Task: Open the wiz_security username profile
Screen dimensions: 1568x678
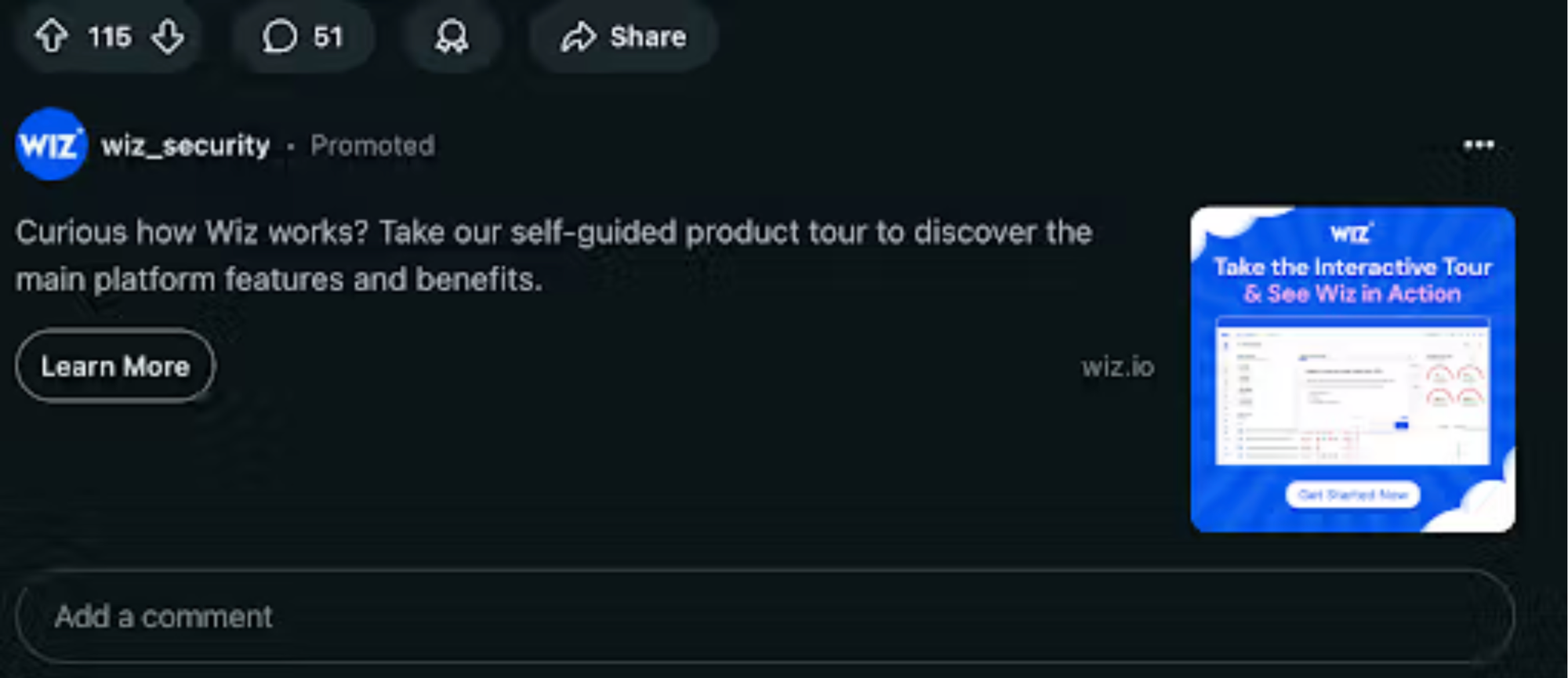Action: [x=185, y=145]
